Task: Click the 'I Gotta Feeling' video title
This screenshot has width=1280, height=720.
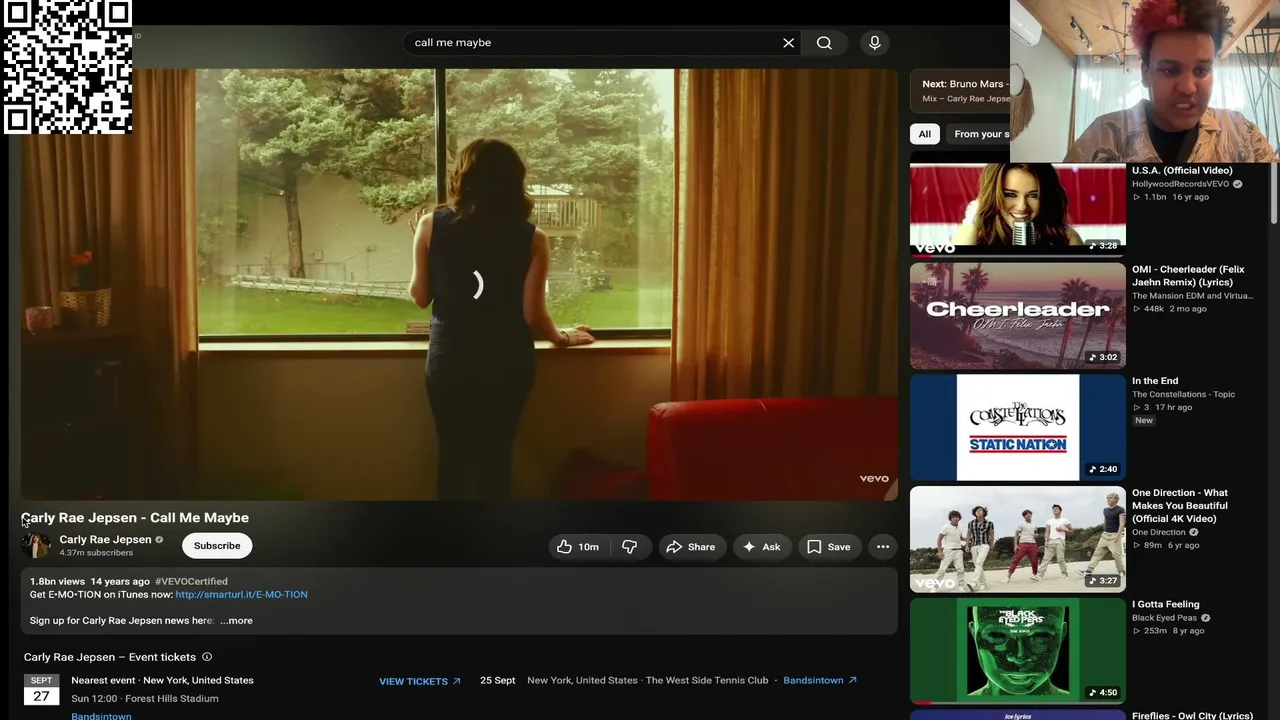Action: click(1166, 604)
